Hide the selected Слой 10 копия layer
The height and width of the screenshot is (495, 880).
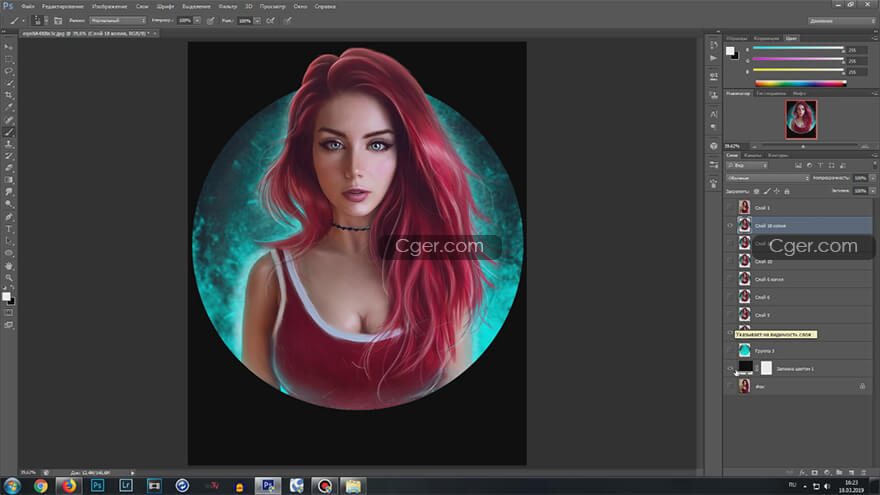(x=730, y=226)
